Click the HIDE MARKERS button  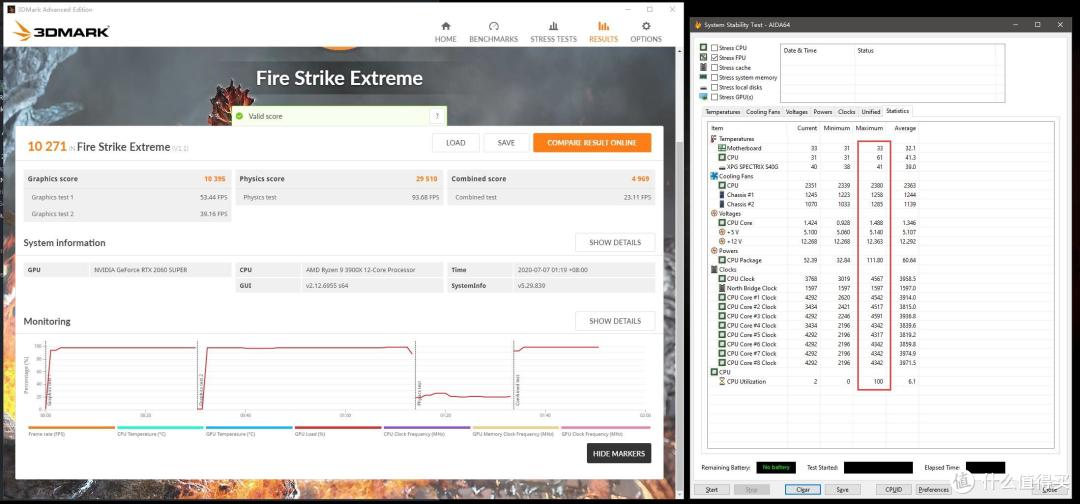(x=619, y=453)
